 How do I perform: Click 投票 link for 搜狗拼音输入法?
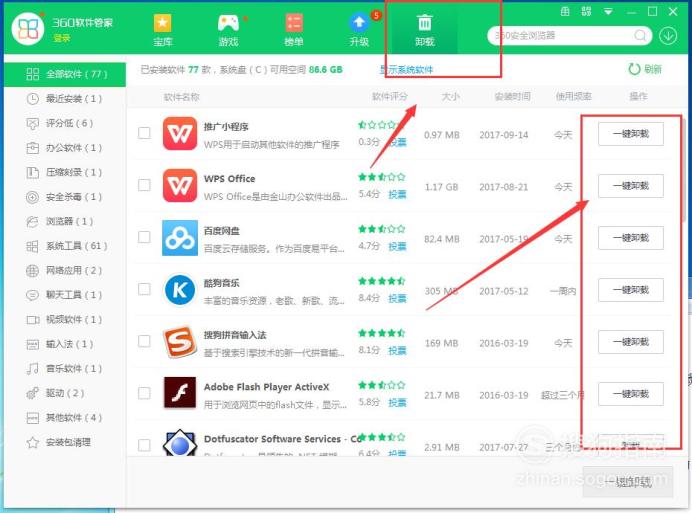(x=397, y=351)
